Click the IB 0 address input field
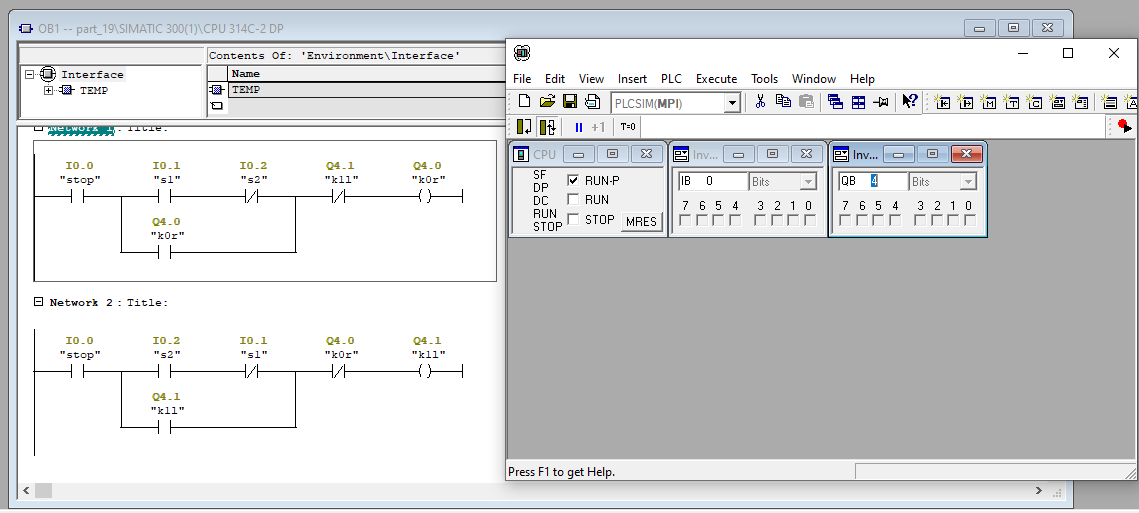This screenshot has width=1139, height=513. (713, 182)
